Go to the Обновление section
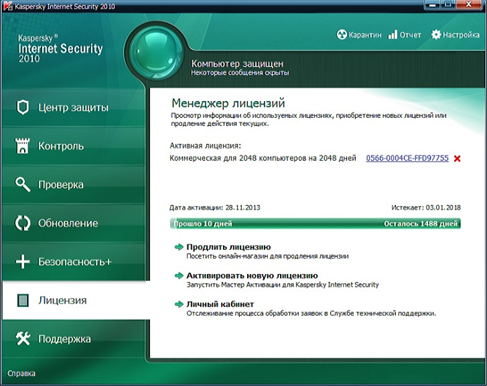This screenshot has width=487, height=386. tap(74, 223)
